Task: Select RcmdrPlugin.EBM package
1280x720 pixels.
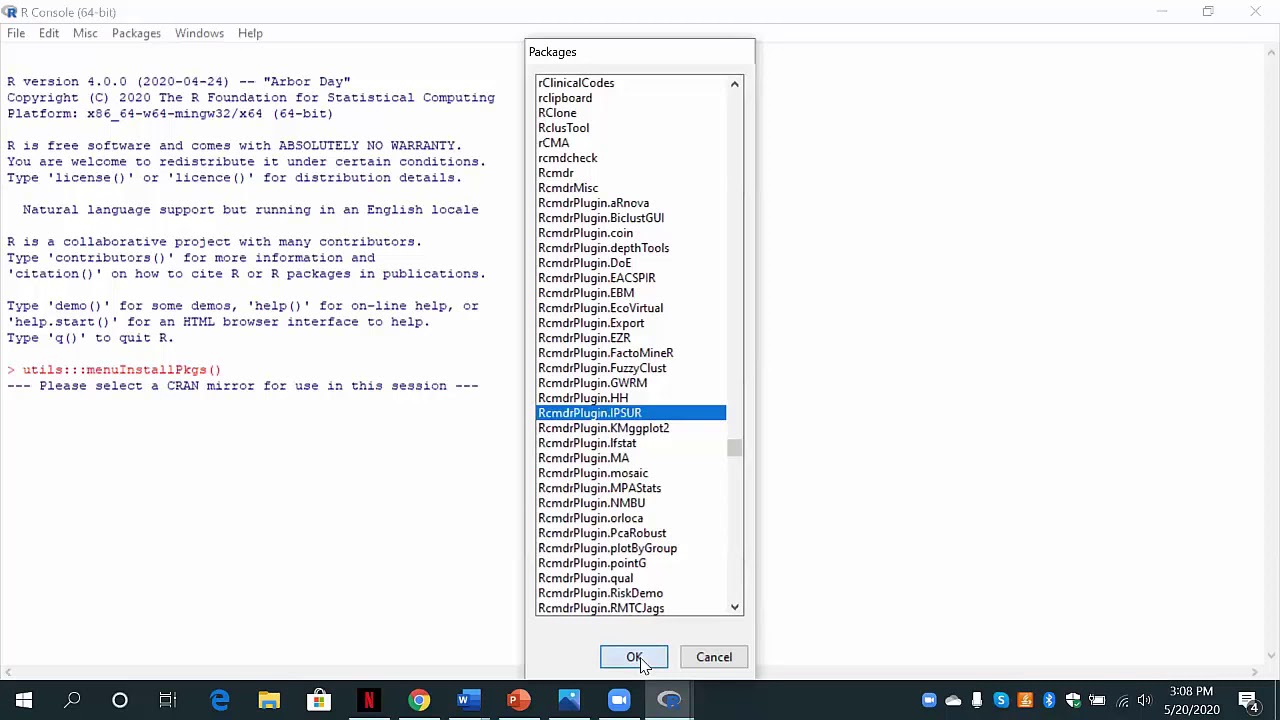Action: coord(631,293)
